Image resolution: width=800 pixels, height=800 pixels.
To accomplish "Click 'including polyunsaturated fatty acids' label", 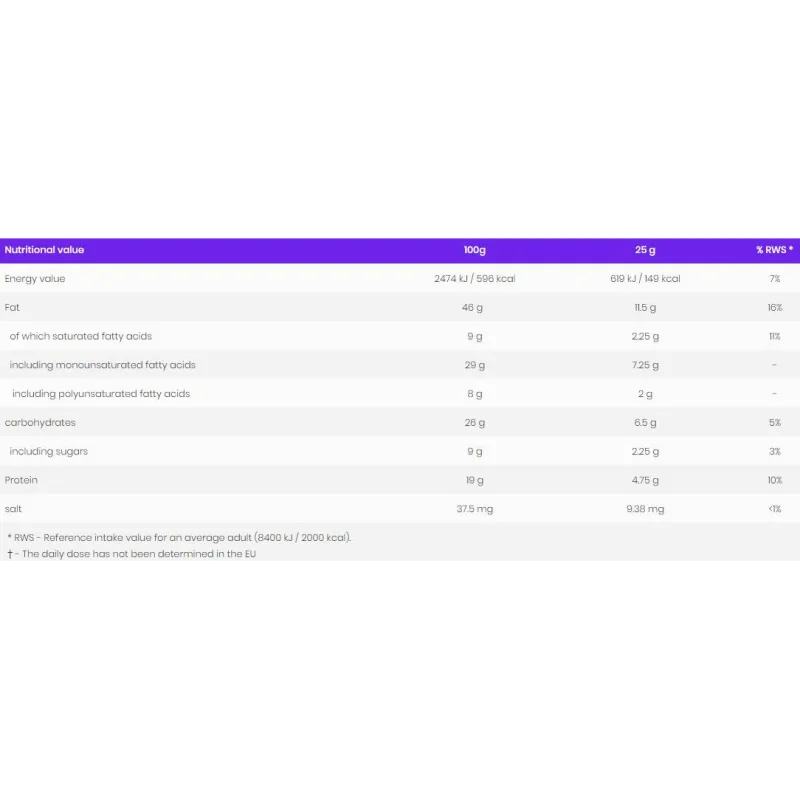I will 101,394.
